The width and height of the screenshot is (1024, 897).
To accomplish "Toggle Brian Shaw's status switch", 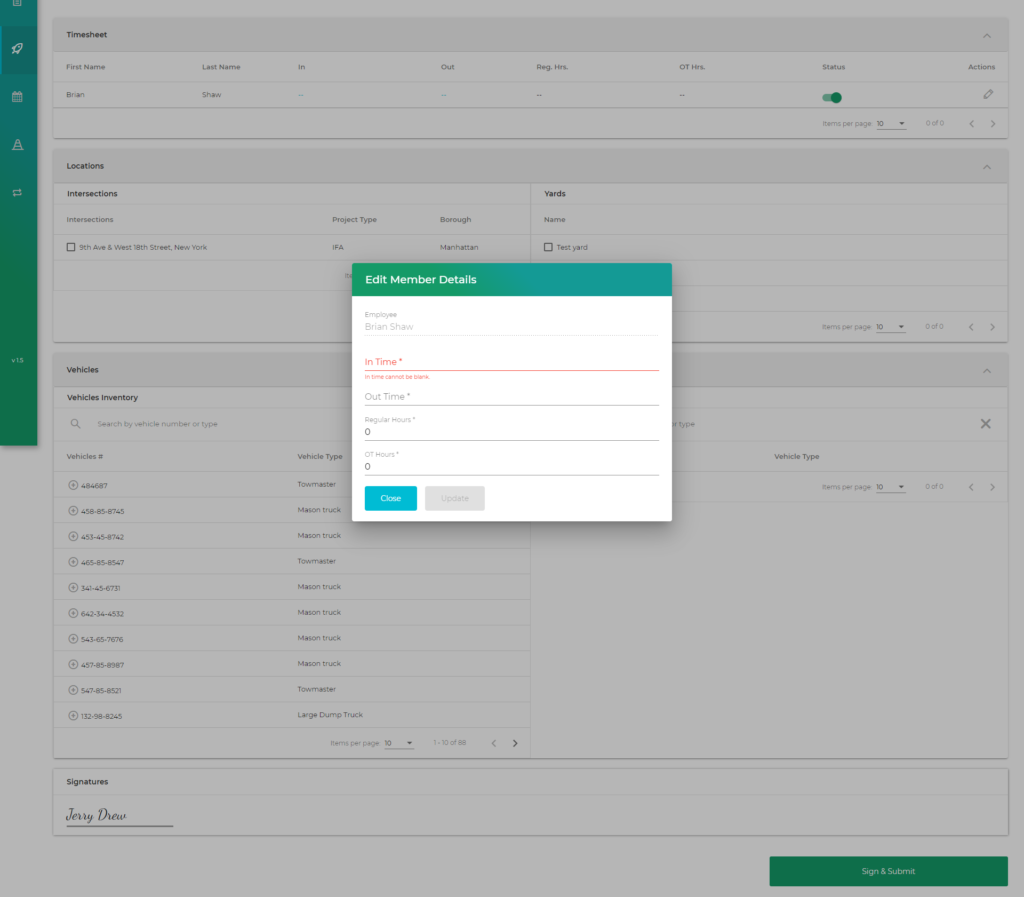I will coord(832,97).
